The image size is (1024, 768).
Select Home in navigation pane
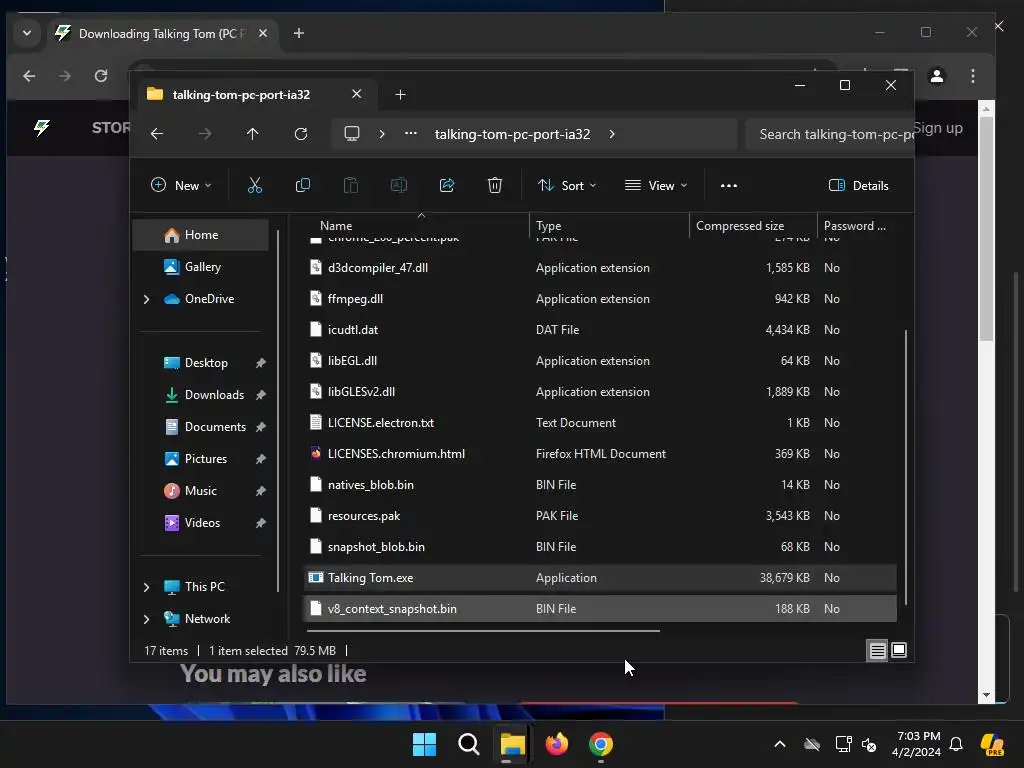coord(200,235)
